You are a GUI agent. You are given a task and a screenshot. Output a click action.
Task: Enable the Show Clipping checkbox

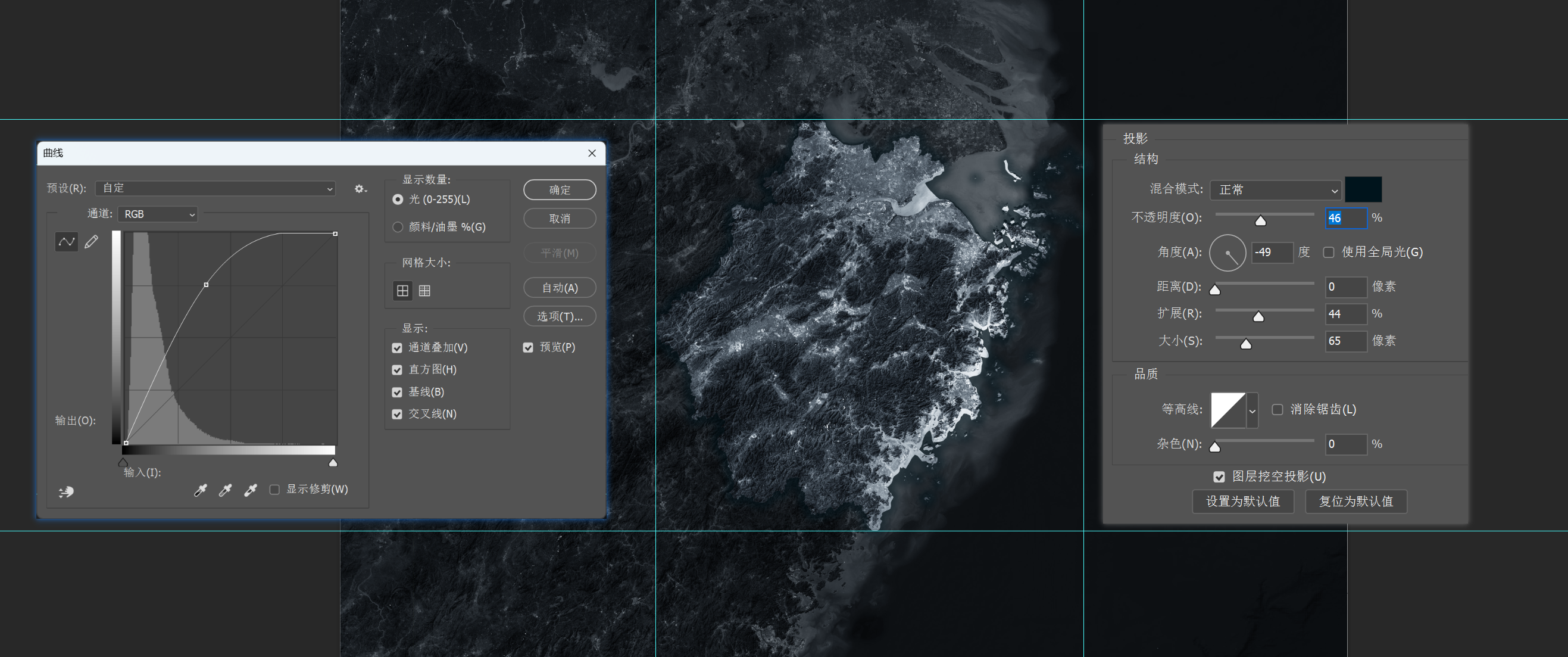point(274,490)
